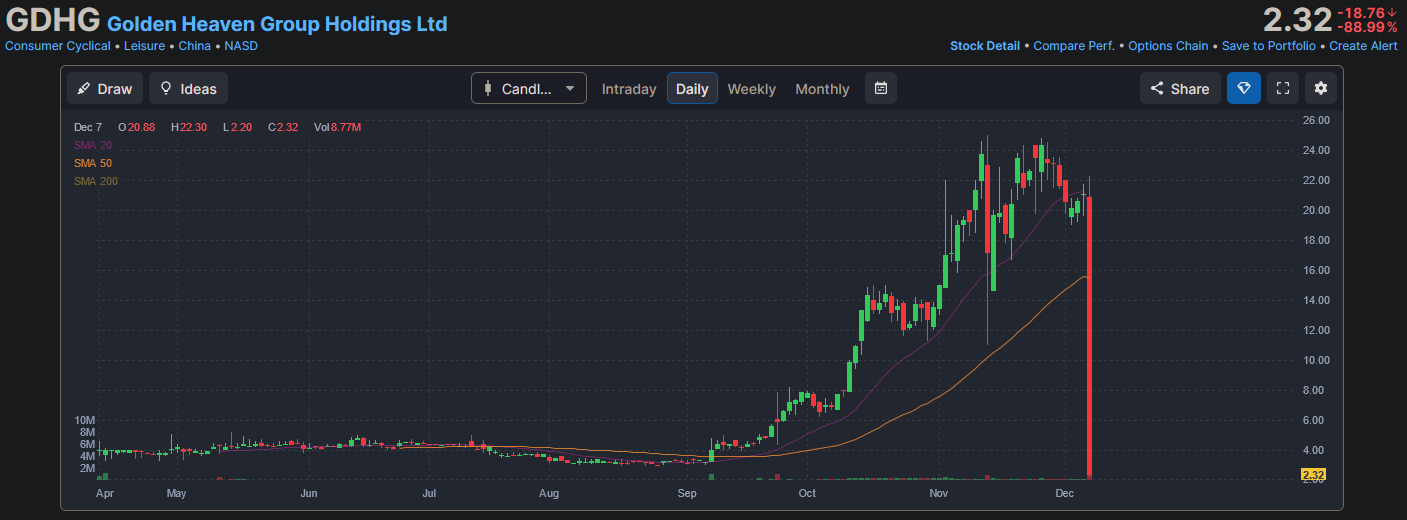Click the Nov label on time axis
The image size is (1407, 520).
click(x=938, y=493)
